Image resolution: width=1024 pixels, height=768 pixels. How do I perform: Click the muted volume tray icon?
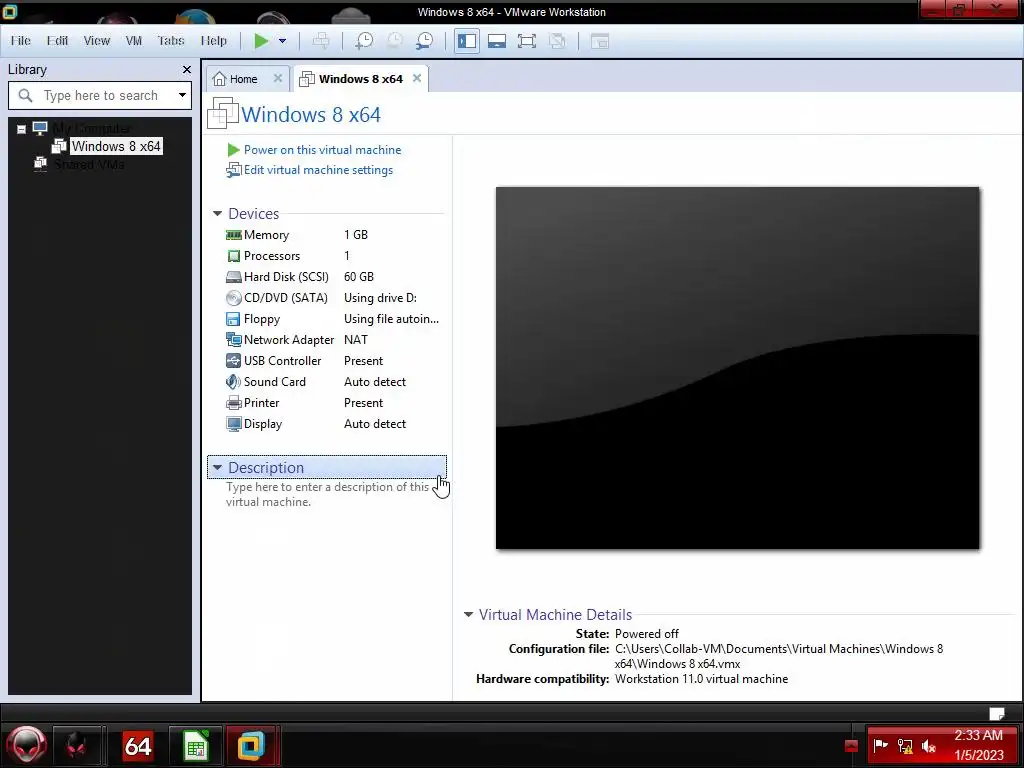click(929, 745)
